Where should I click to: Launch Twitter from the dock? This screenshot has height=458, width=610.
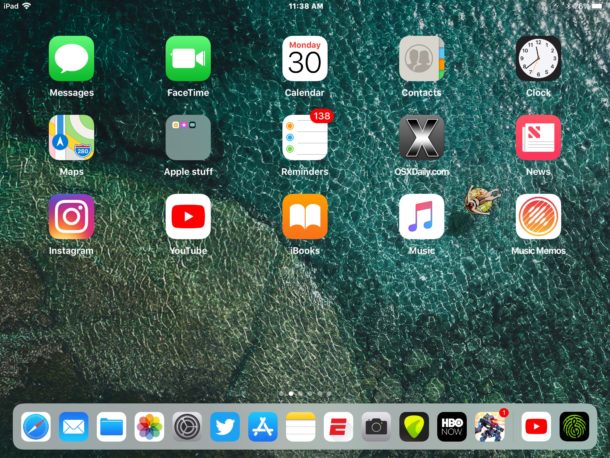(225, 427)
